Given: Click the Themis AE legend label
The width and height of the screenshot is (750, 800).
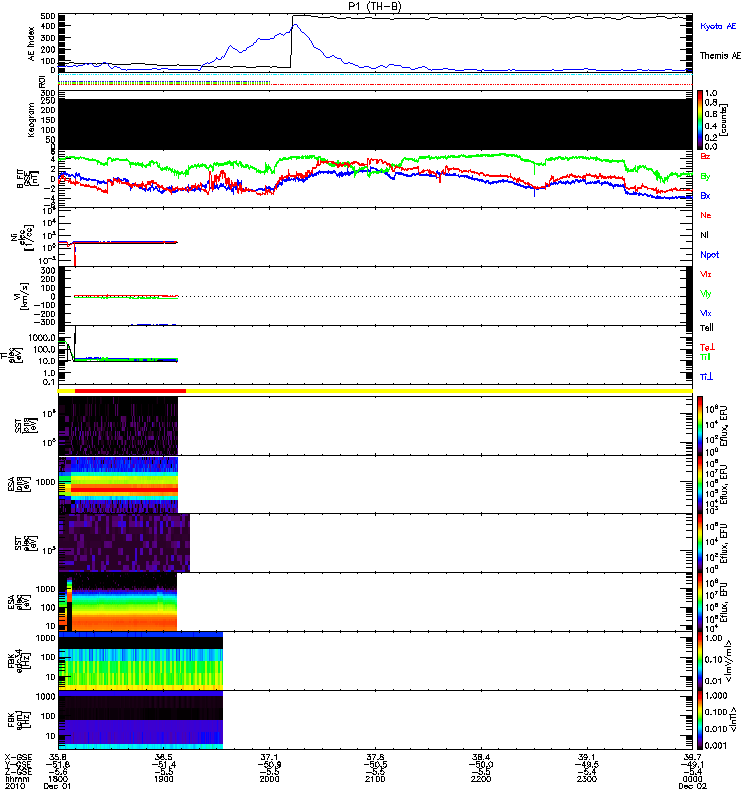Looking at the screenshot, I should coord(721,57).
